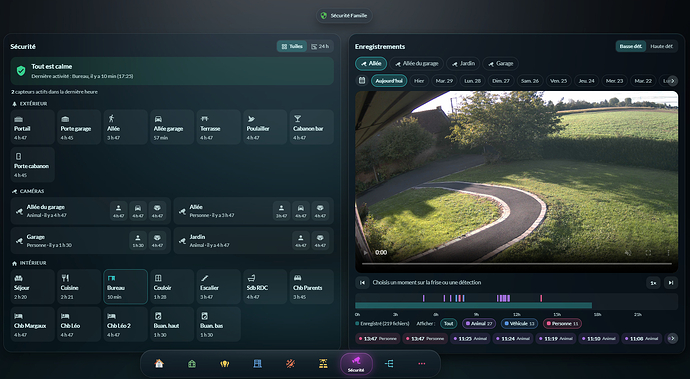Open the pink more-options dots in dock

point(422,364)
